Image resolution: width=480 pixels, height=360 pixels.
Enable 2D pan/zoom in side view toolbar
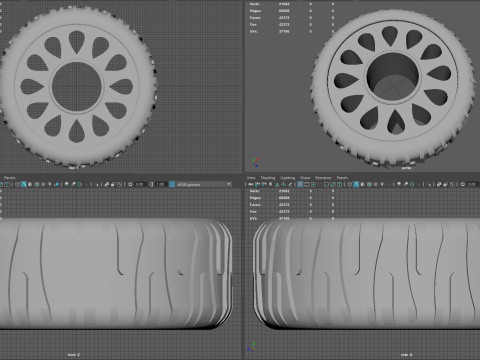[283, 184]
